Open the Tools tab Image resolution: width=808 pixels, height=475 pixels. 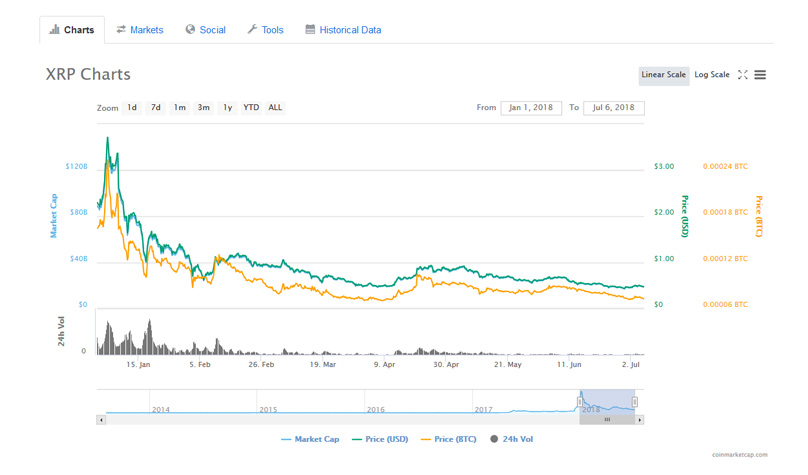pyautogui.click(x=265, y=30)
